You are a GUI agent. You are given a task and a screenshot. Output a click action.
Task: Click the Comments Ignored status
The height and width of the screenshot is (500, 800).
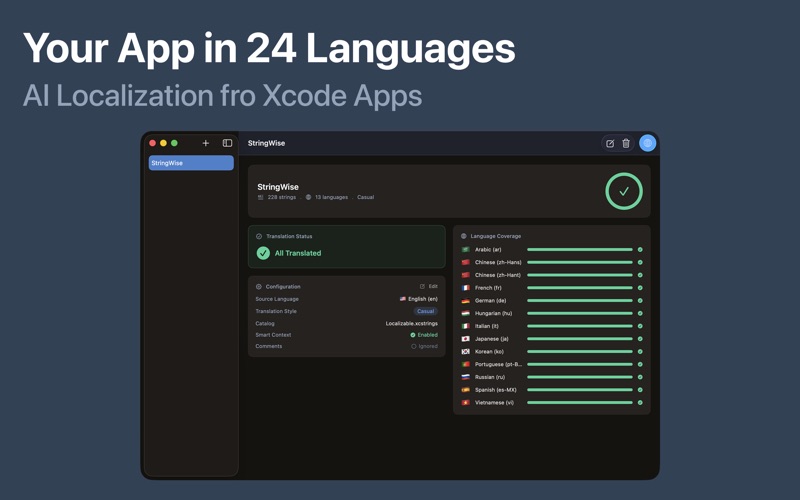click(424, 346)
